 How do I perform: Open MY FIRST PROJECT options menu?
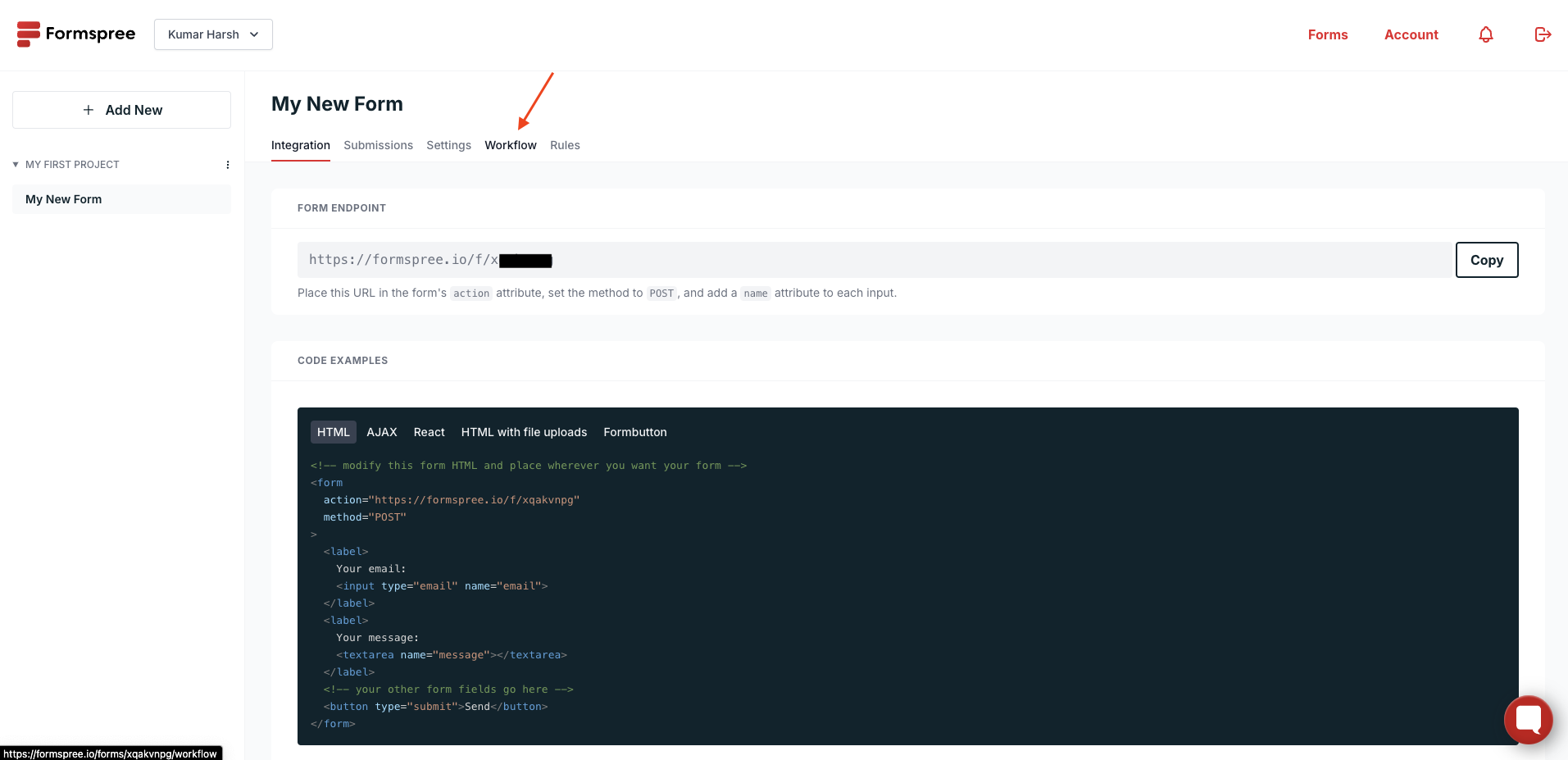tap(228, 164)
